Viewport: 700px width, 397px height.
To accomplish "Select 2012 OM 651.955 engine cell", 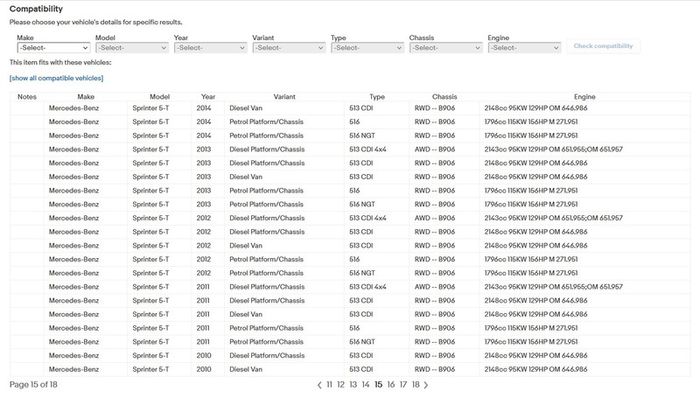I will [554, 218].
